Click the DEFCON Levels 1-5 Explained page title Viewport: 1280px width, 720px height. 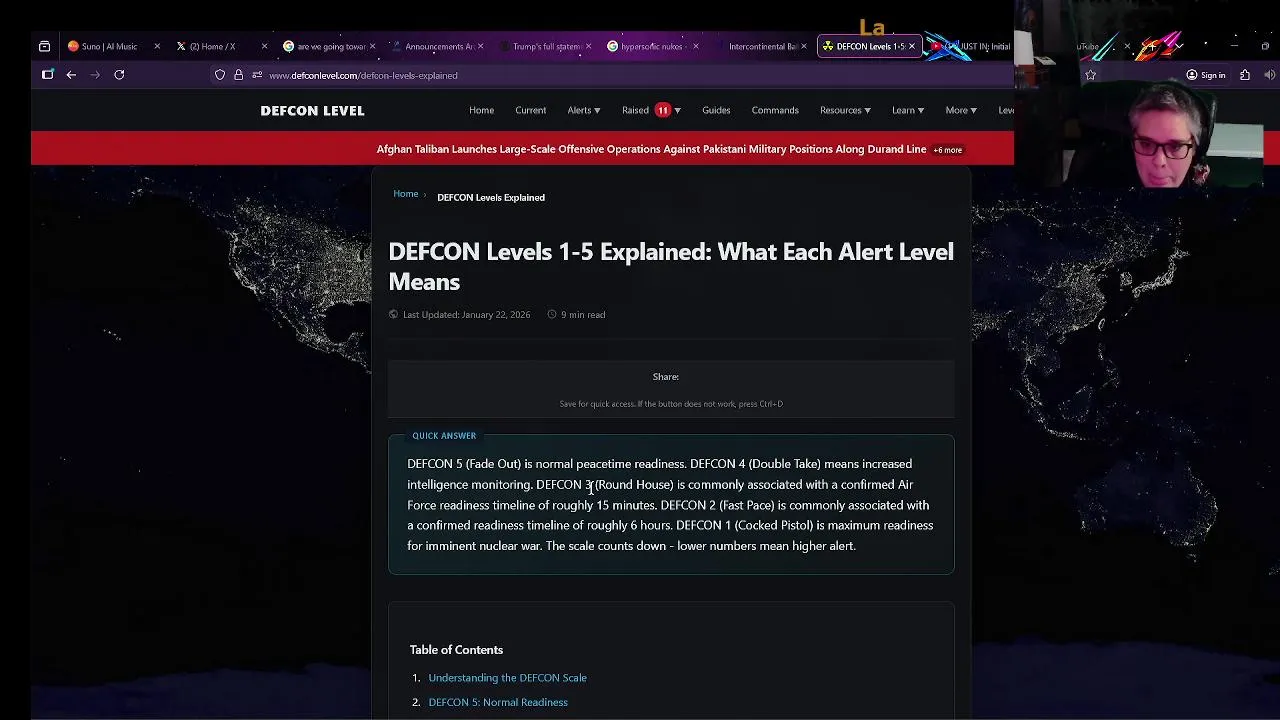click(670, 266)
